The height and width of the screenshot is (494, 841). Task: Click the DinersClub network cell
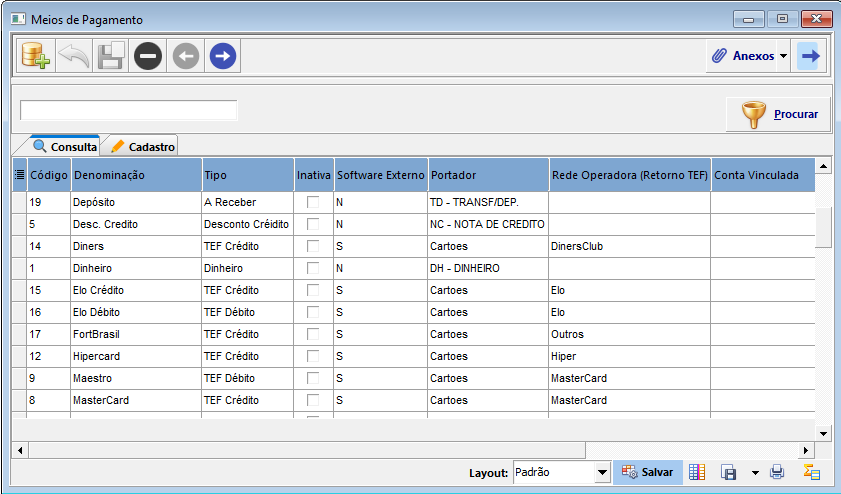(x=630, y=246)
